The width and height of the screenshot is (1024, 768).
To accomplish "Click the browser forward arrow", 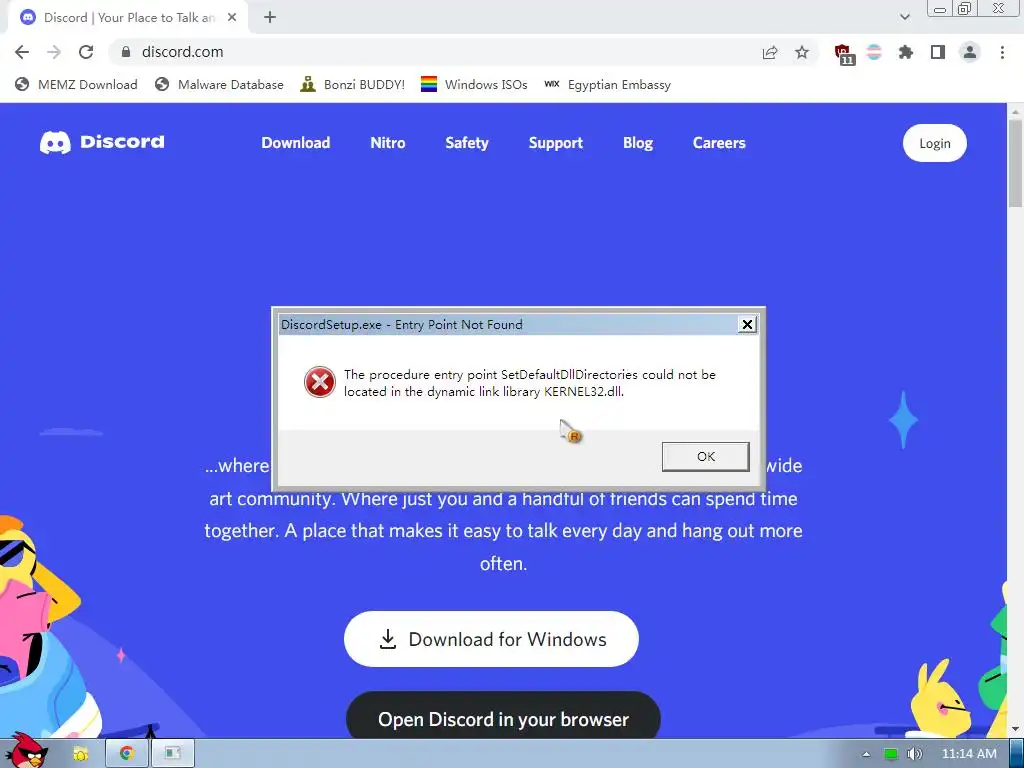I will click(x=54, y=52).
